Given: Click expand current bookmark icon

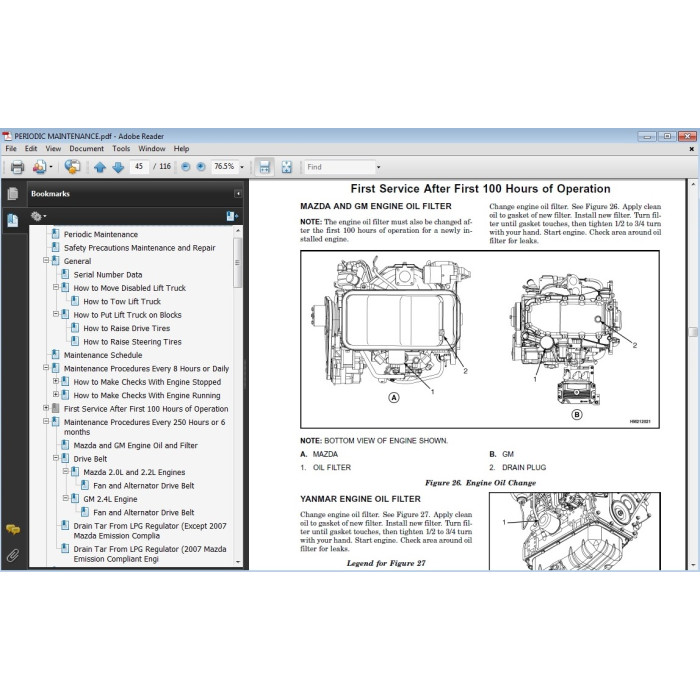Looking at the screenshot, I should click(x=232, y=217).
